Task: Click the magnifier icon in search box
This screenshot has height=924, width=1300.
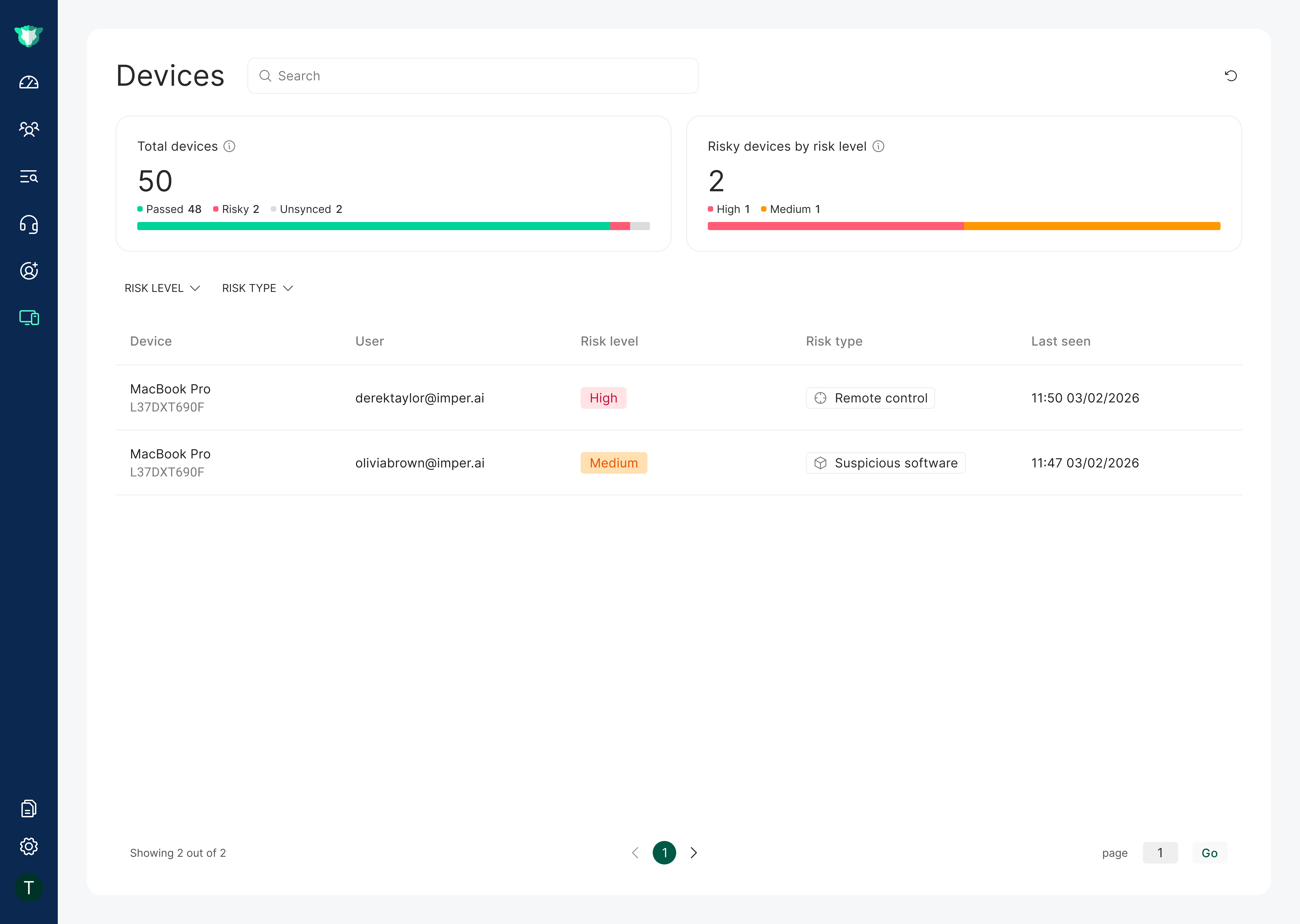Action: (265, 76)
